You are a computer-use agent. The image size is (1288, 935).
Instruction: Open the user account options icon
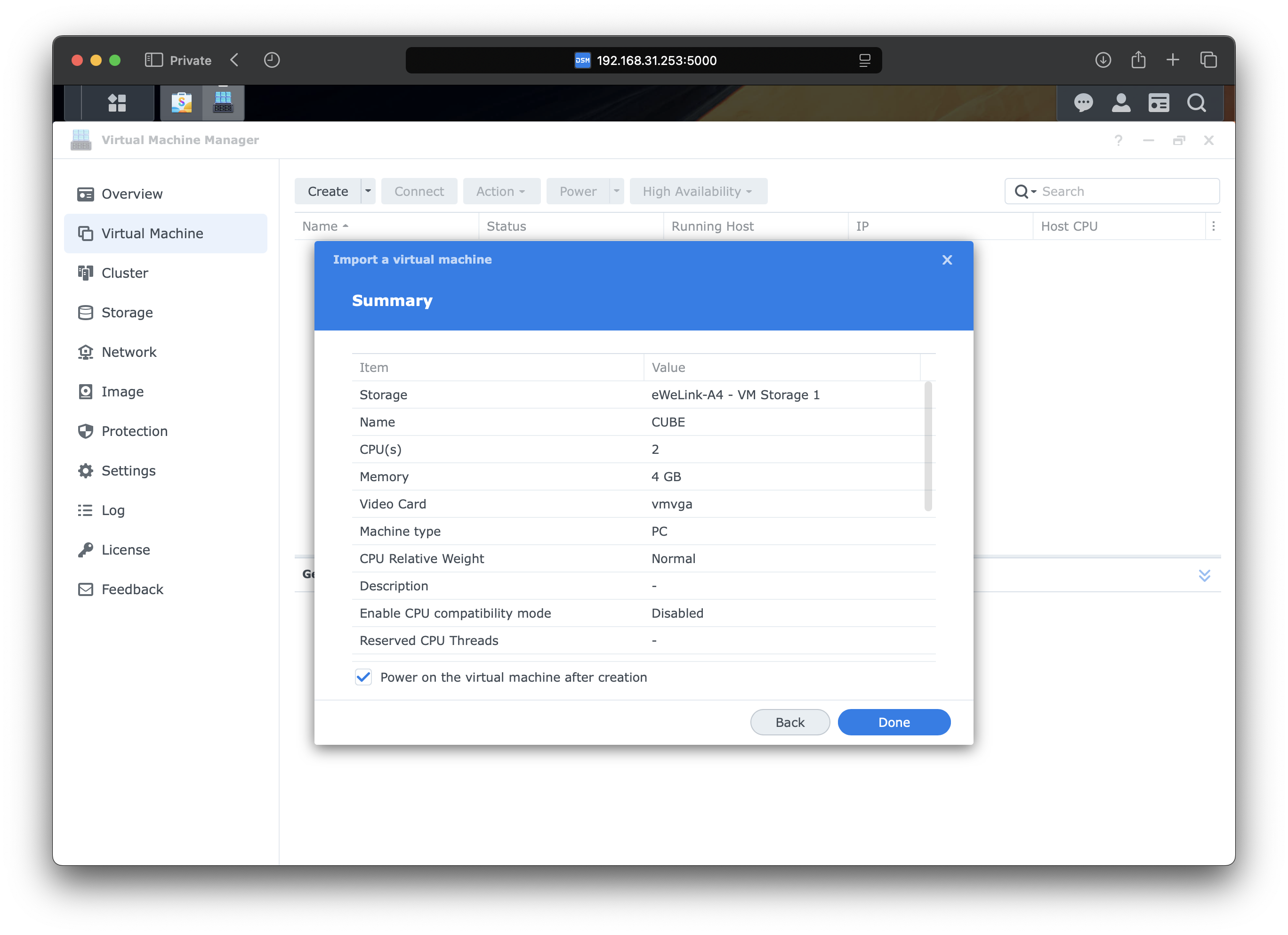(1120, 103)
